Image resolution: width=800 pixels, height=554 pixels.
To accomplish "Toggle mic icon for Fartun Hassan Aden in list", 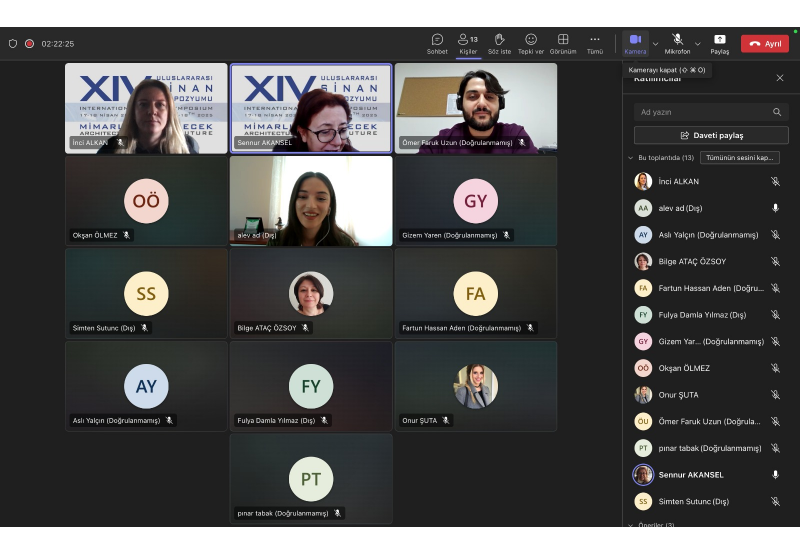I will point(775,288).
